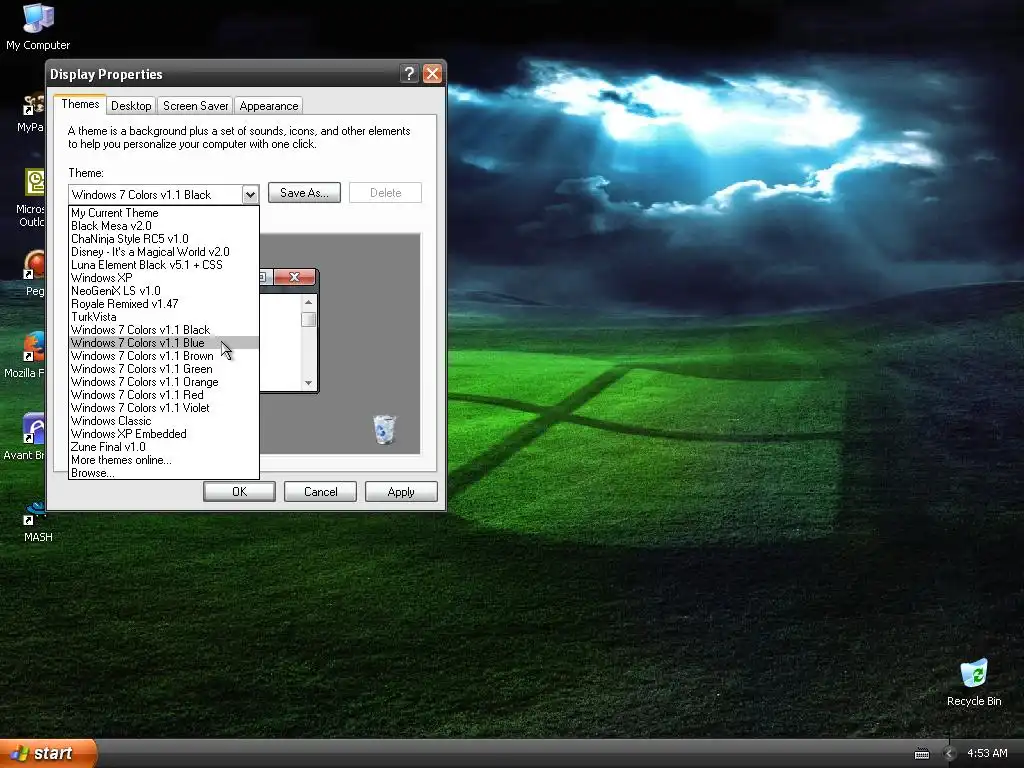Click red close button in preview window
1024x768 pixels.
tap(295, 277)
